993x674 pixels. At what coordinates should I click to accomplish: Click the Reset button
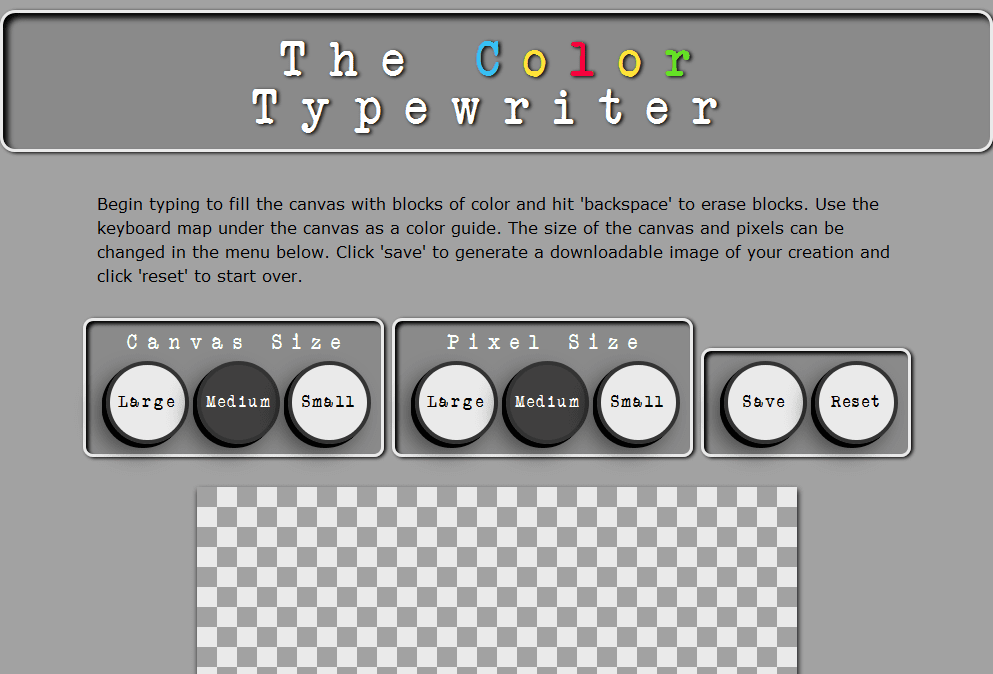(x=856, y=402)
